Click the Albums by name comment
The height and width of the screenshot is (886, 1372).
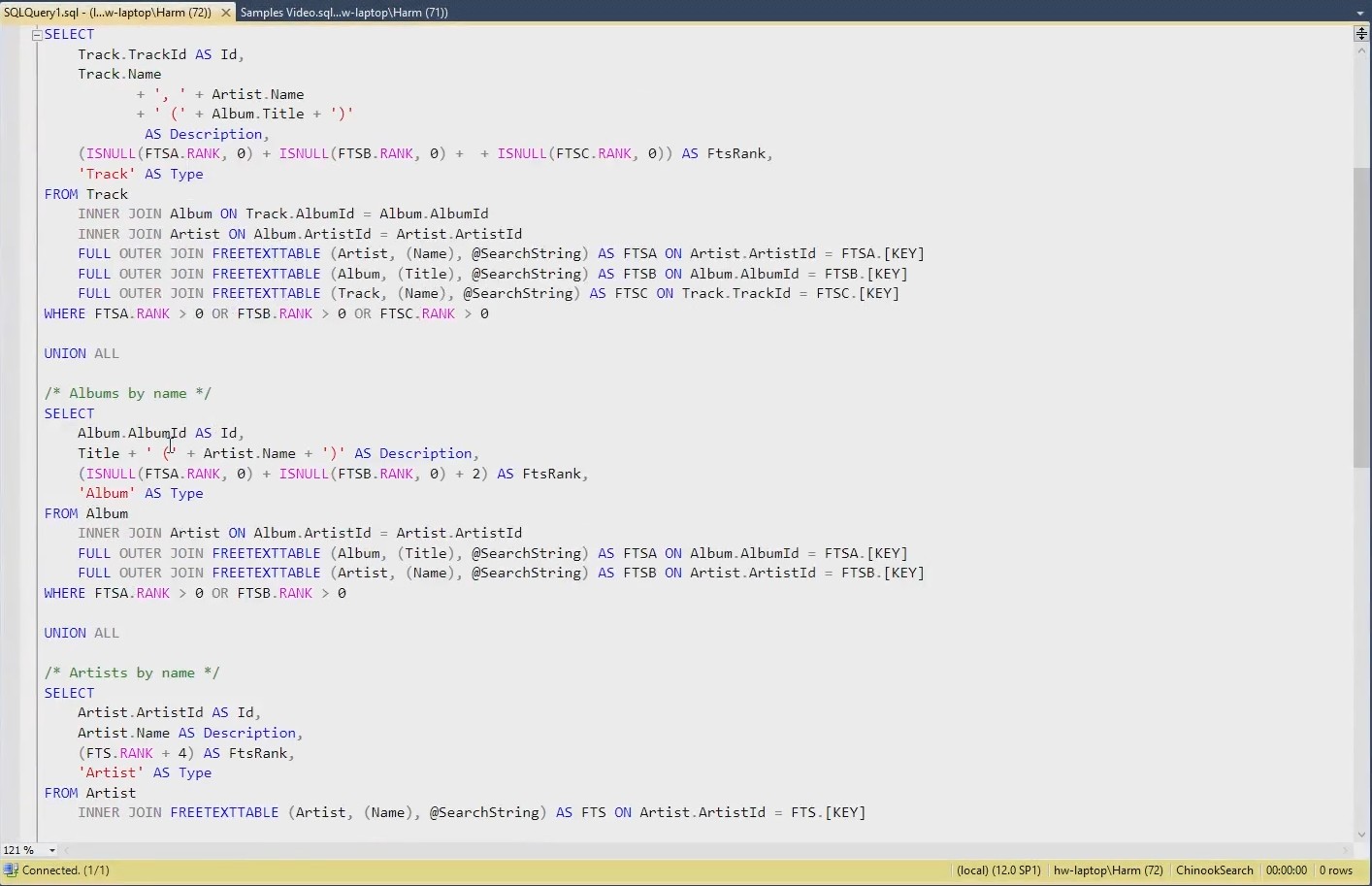127,393
